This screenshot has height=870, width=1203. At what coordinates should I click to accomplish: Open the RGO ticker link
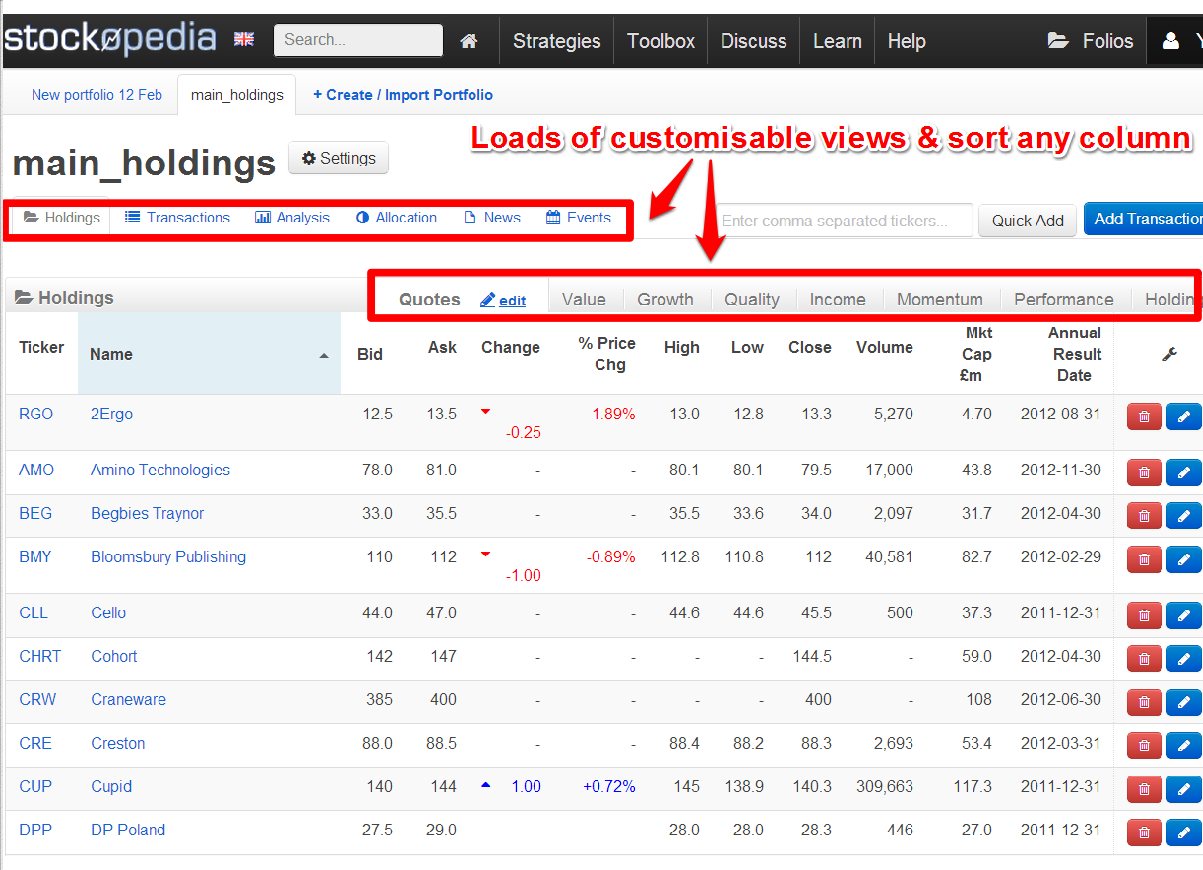(36, 414)
